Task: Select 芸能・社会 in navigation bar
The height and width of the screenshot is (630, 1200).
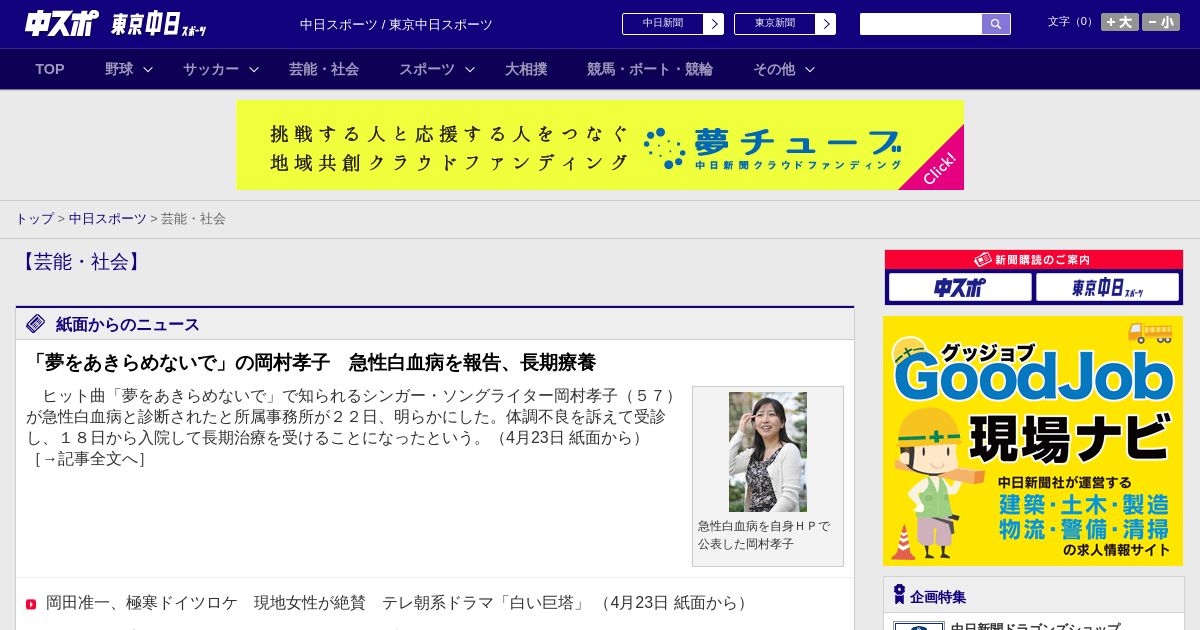Action: click(x=324, y=69)
